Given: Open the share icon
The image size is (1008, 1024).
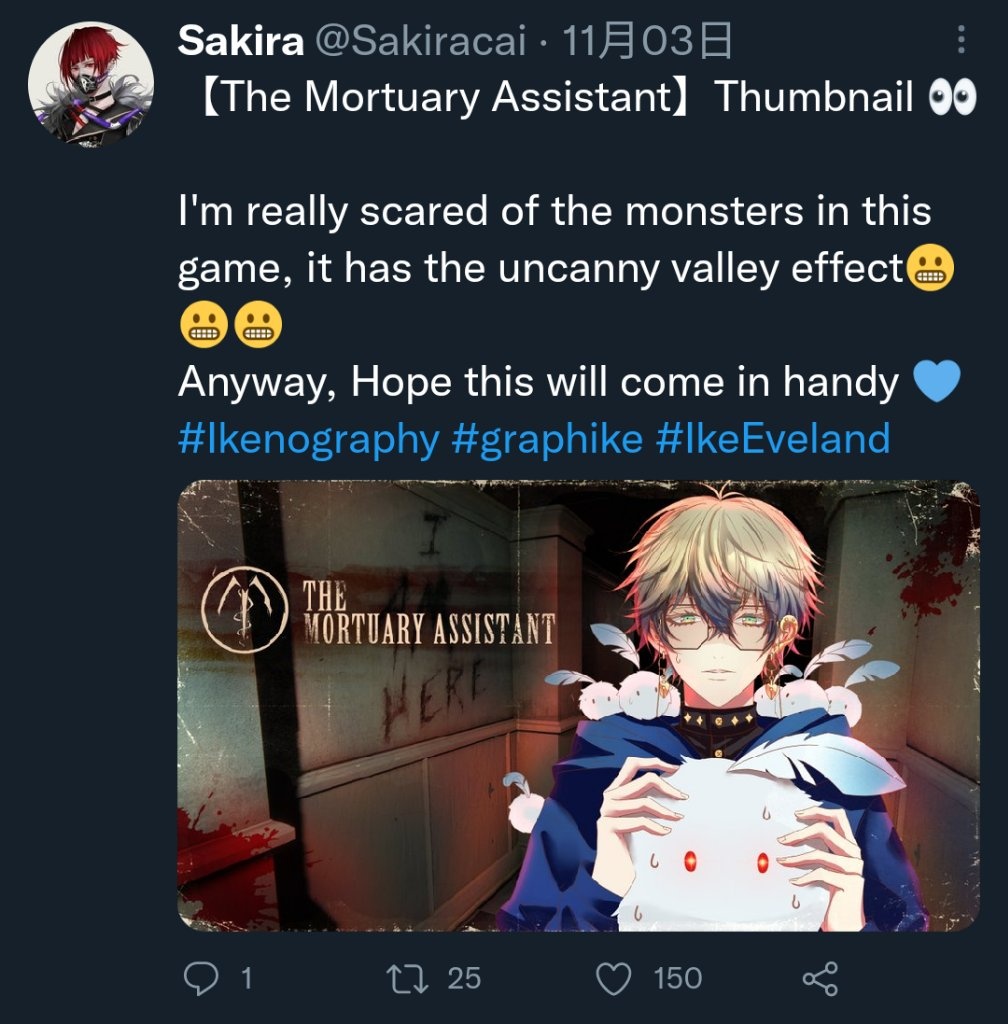Looking at the screenshot, I should tap(820, 979).
